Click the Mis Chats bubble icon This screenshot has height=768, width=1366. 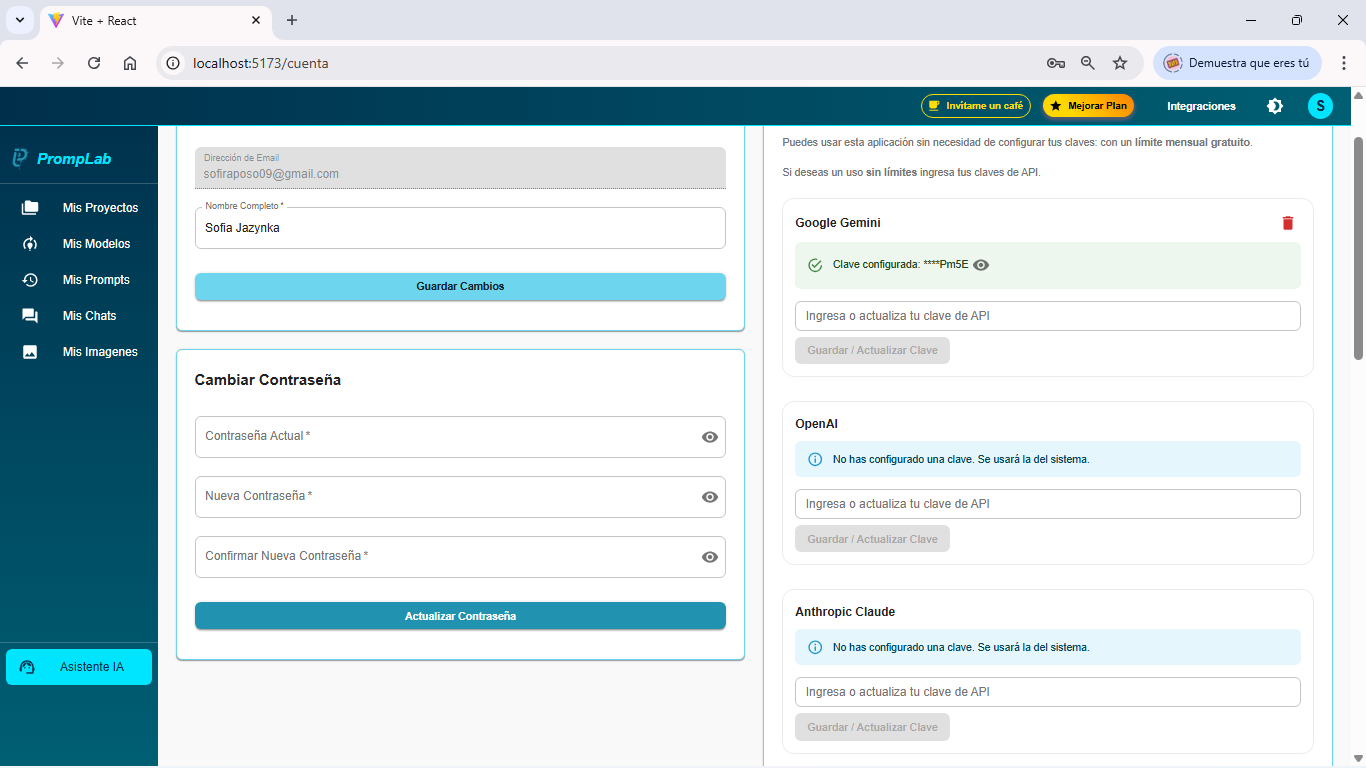click(30, 316)
